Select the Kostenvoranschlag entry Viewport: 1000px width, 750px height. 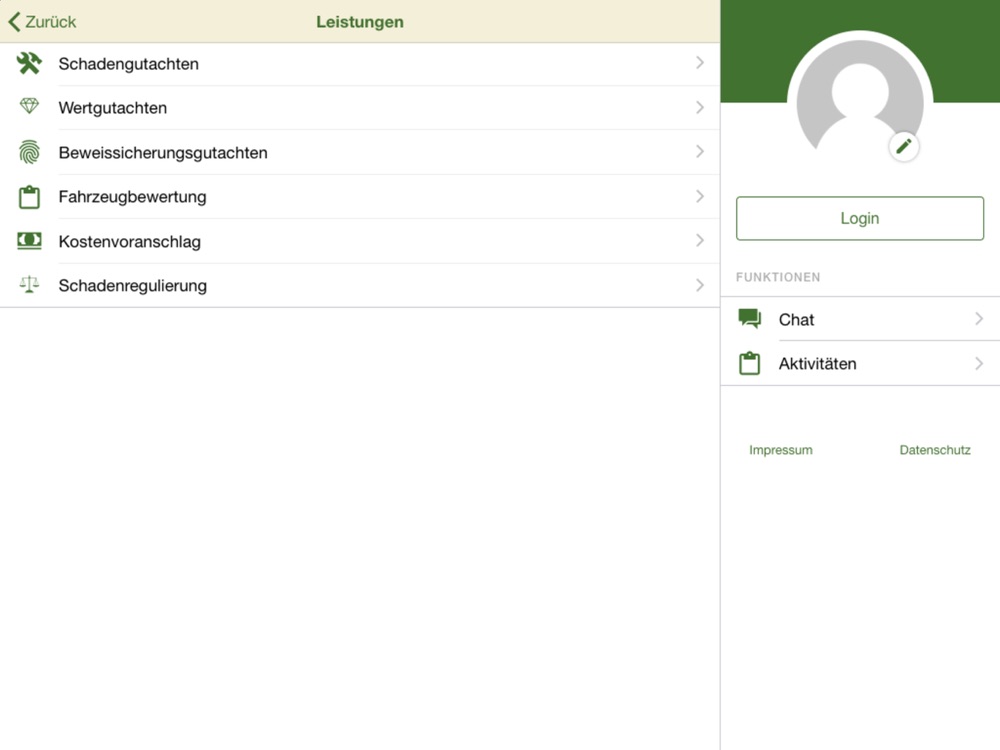click(360, 241)
